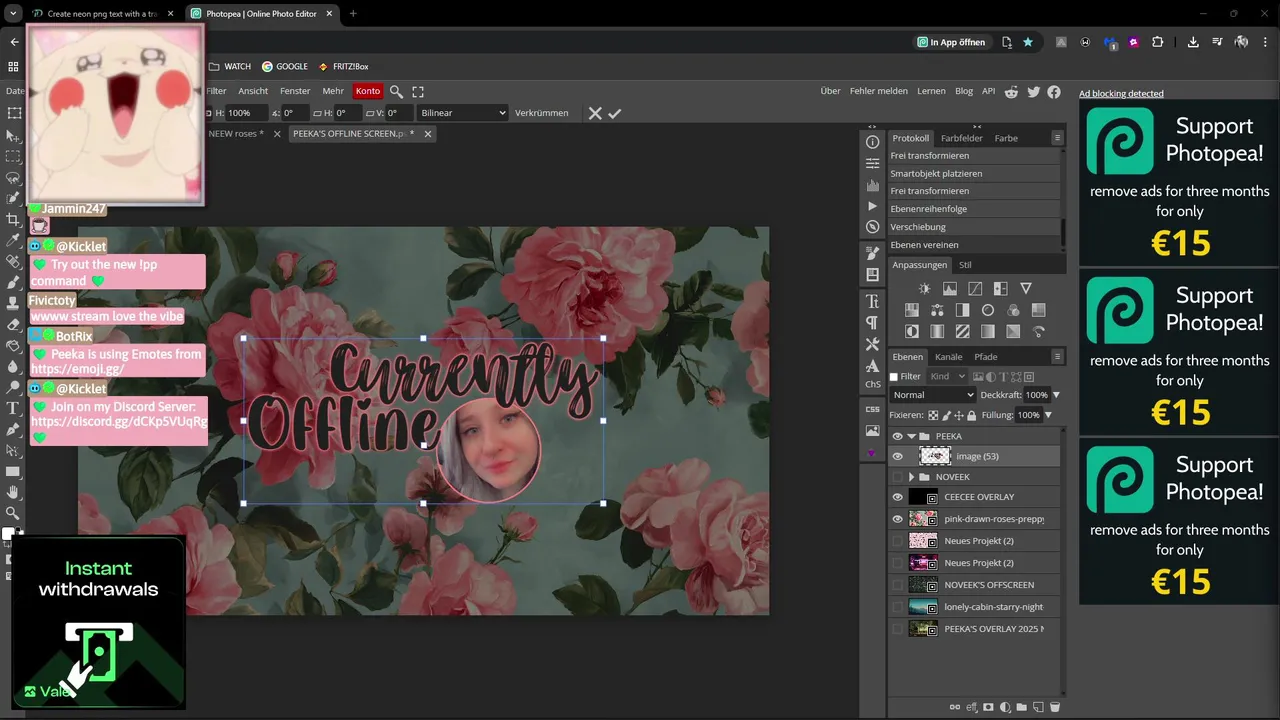This screenshot has width=1280, height=720.
Task: Hide the CEECEE OVERLAY layer
Action: (x=897, y=497)
